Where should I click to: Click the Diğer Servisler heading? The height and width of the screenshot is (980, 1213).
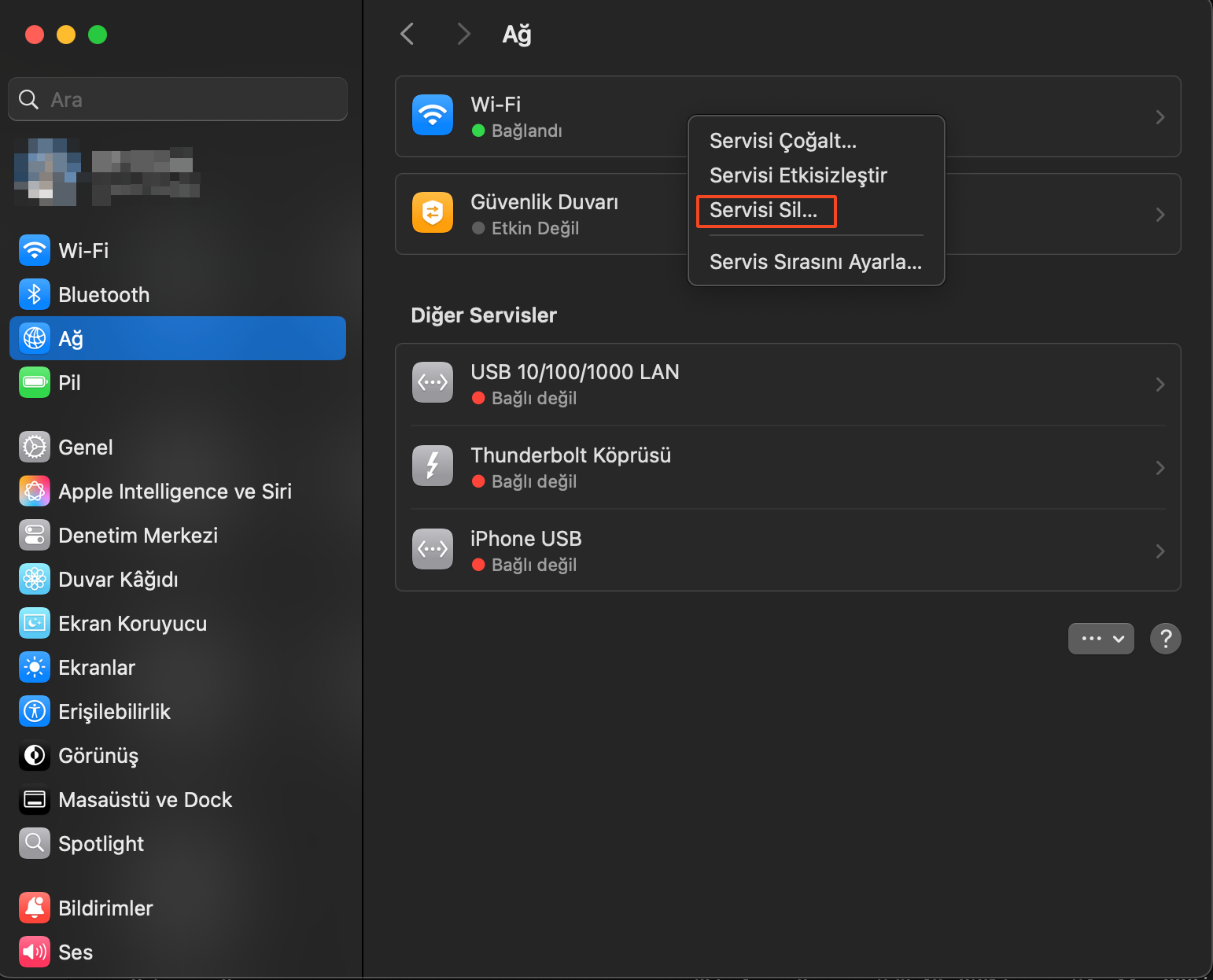[x=484, y=315]
